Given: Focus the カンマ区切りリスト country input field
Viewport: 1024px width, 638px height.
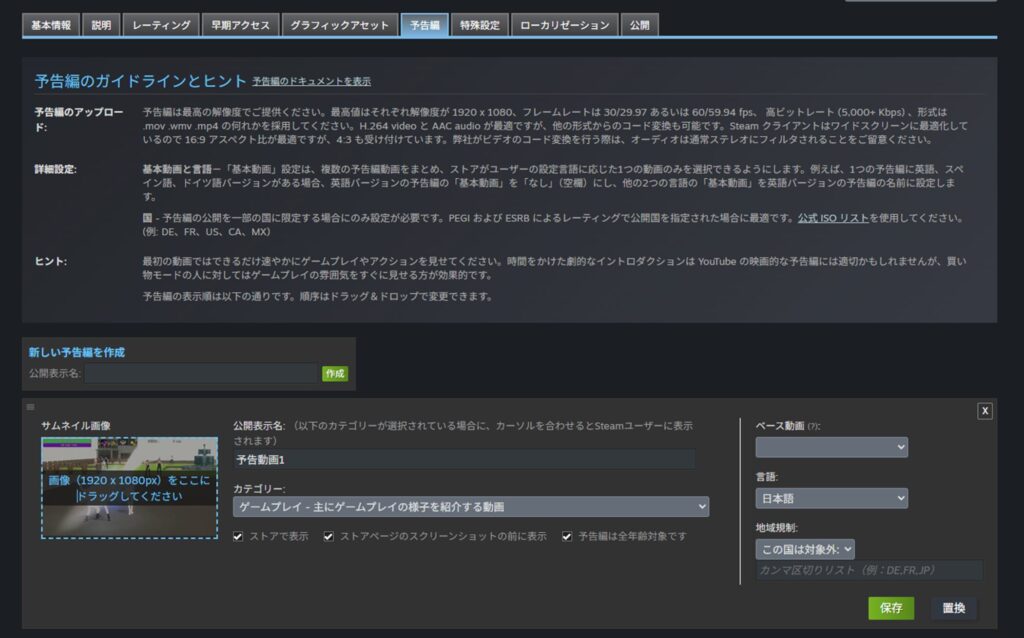Looking at the screenshot, I should tap(868, 570).
